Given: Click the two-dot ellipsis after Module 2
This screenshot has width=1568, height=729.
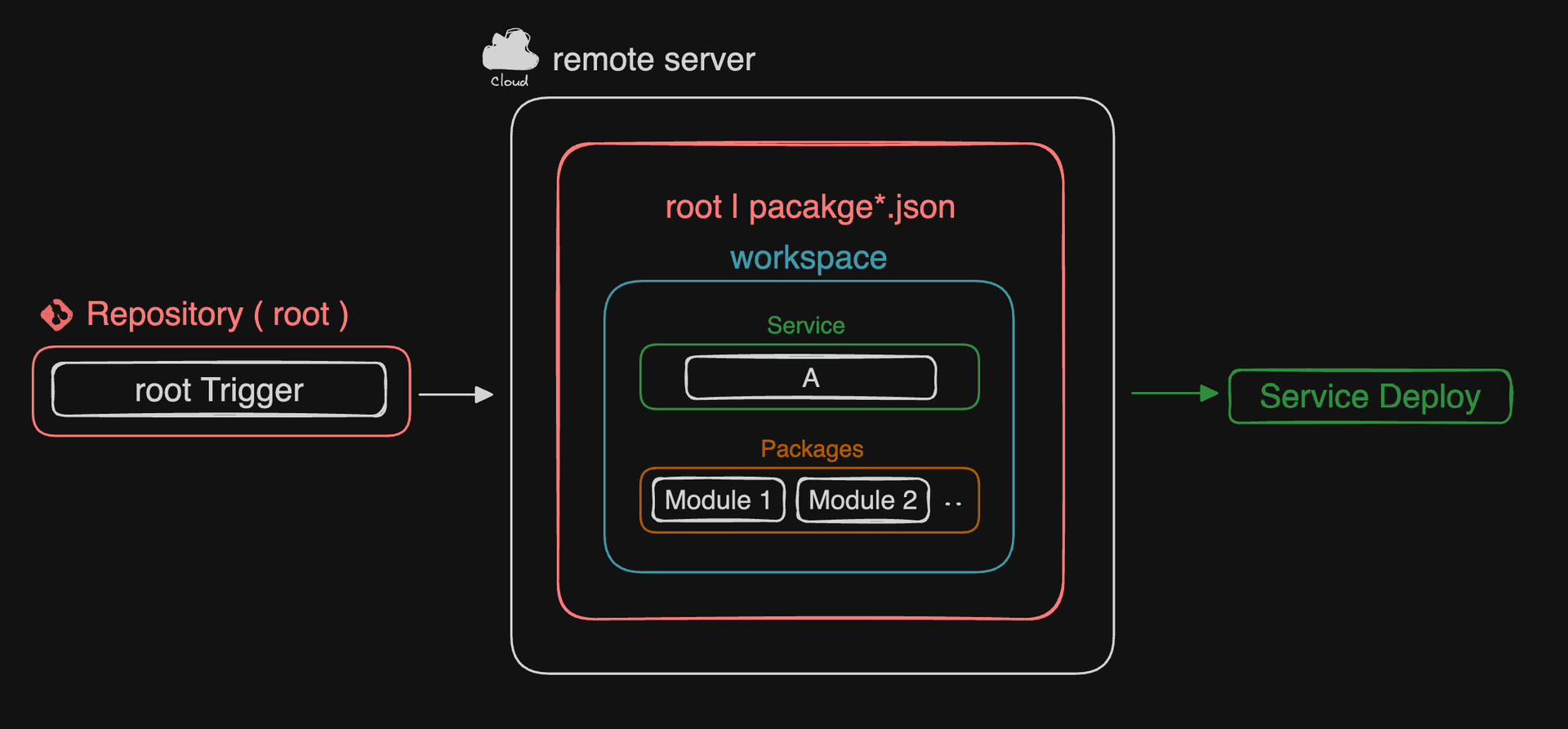Looking at the screenshot, I should (x=952, y=504).
